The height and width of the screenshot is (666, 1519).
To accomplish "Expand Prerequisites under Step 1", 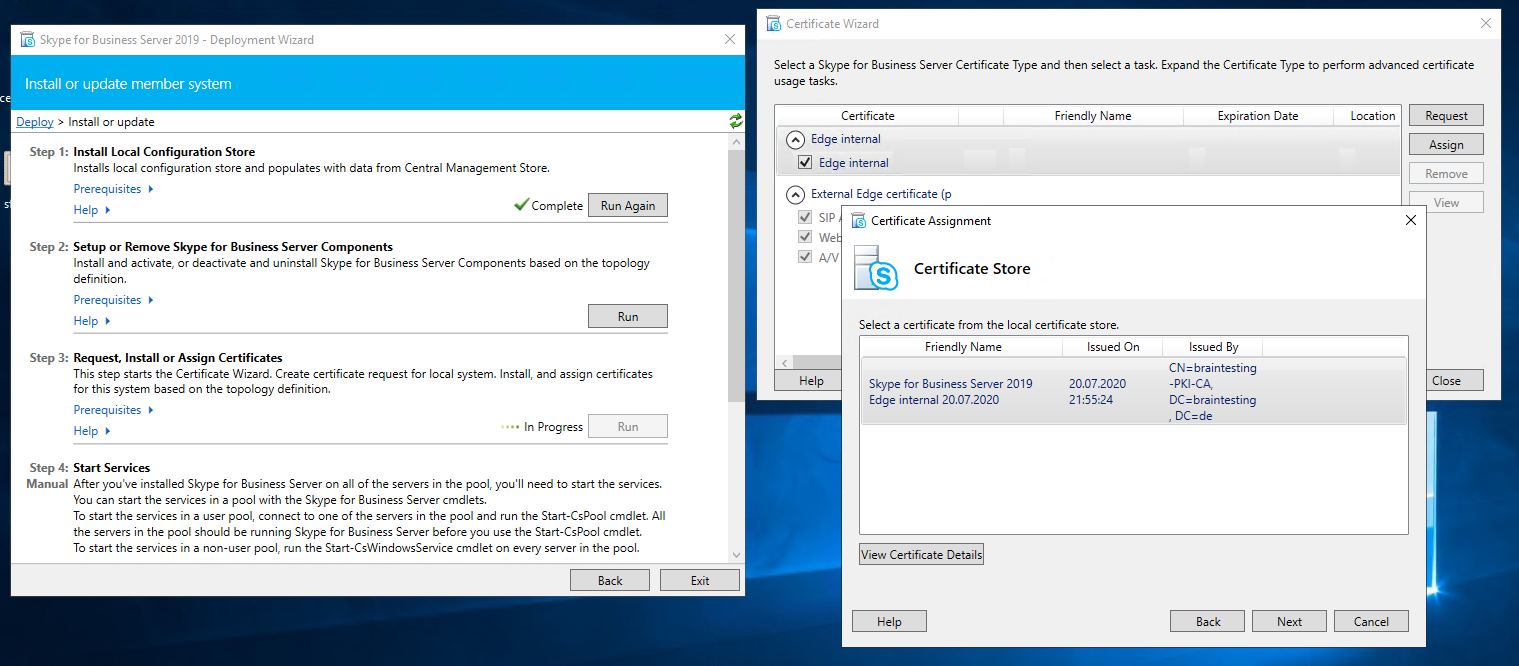I will point(113,189).
